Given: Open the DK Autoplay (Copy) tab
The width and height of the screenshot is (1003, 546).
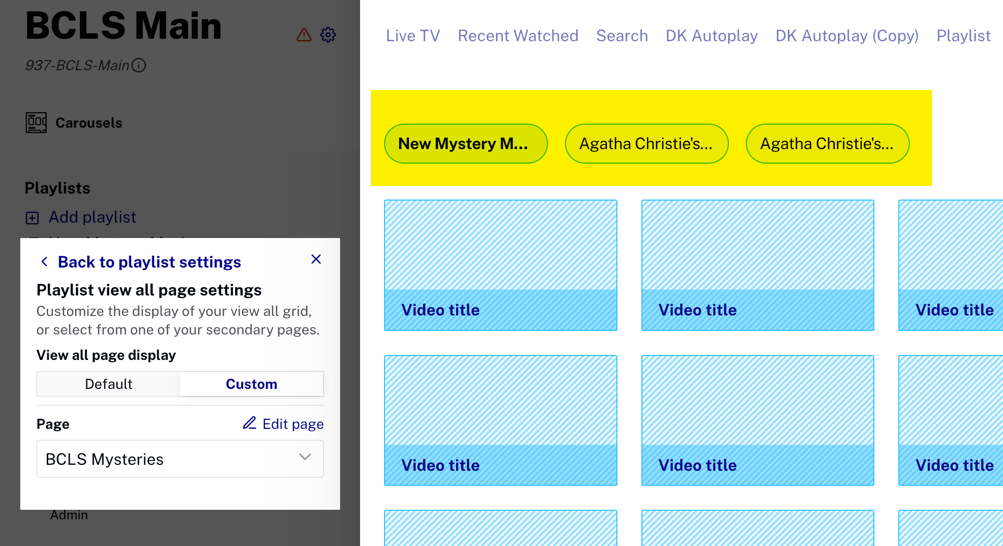Looking at the screenshot, I should (847, 36).
